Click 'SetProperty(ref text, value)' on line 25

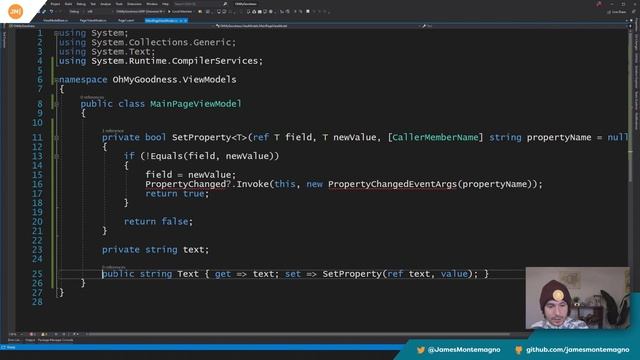pos(397,274)
